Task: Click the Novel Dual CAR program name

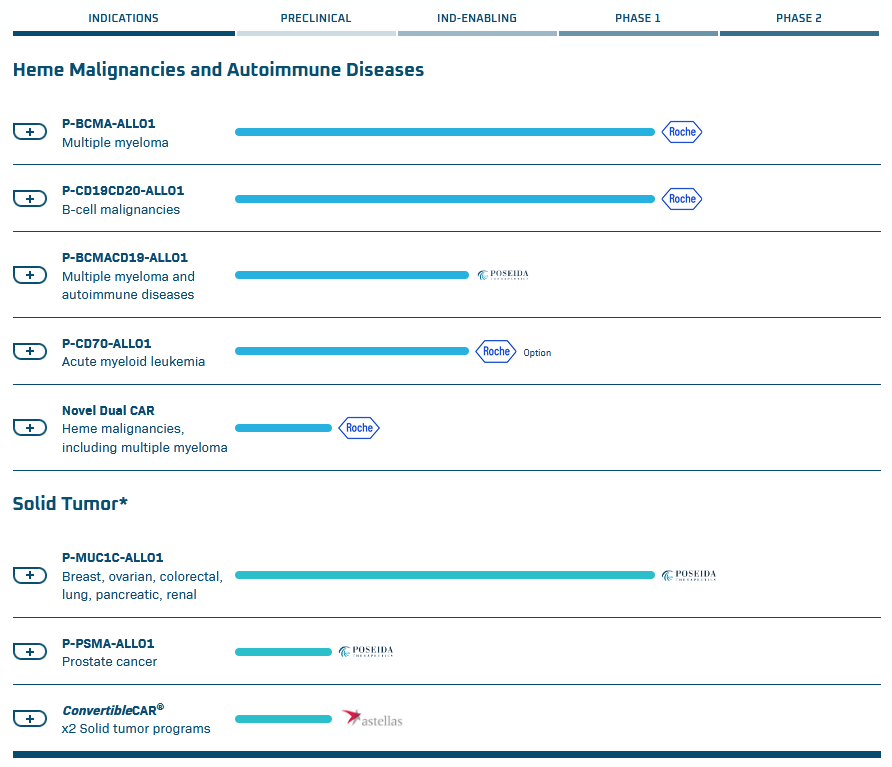Action: (x=108, y=411)
